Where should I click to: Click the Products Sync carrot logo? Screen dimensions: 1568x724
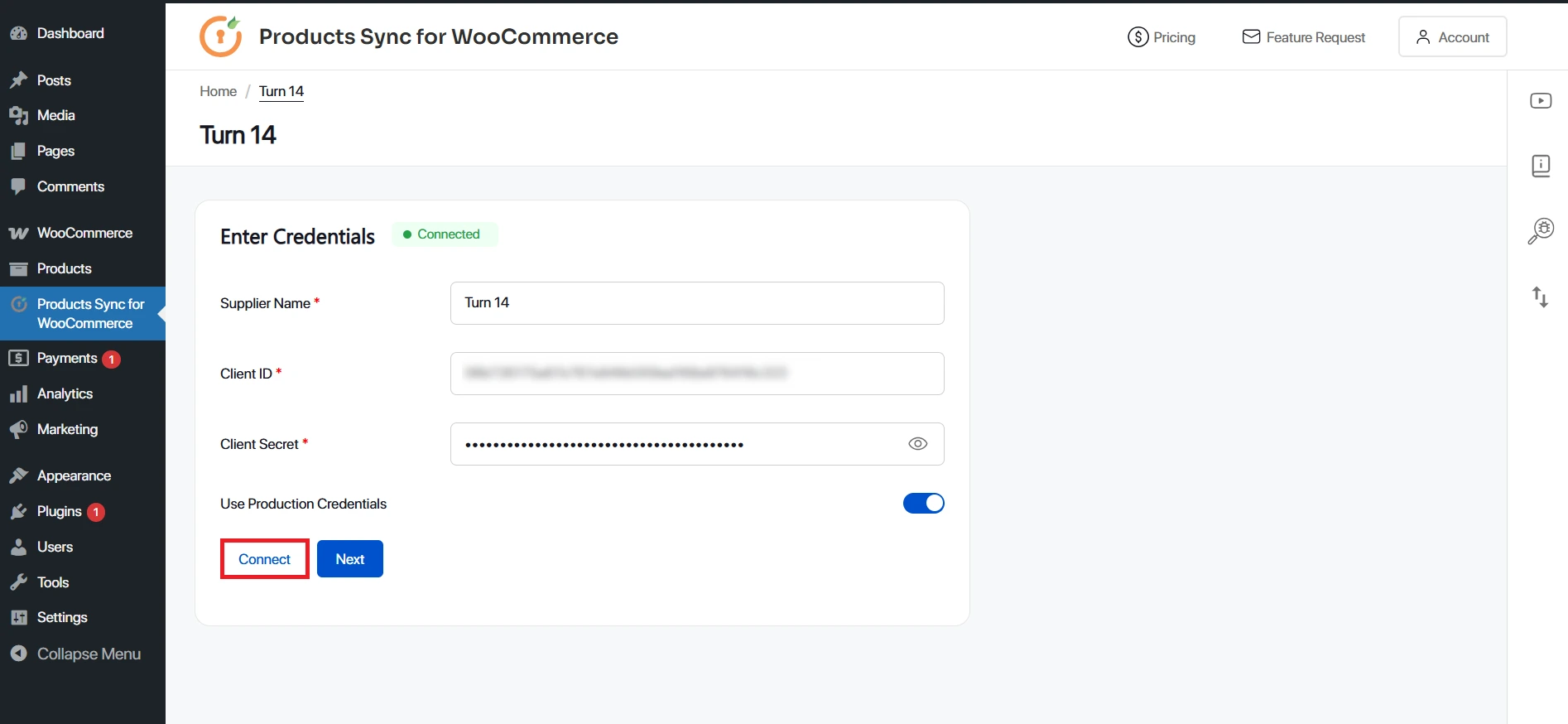[x=221, y=36]
